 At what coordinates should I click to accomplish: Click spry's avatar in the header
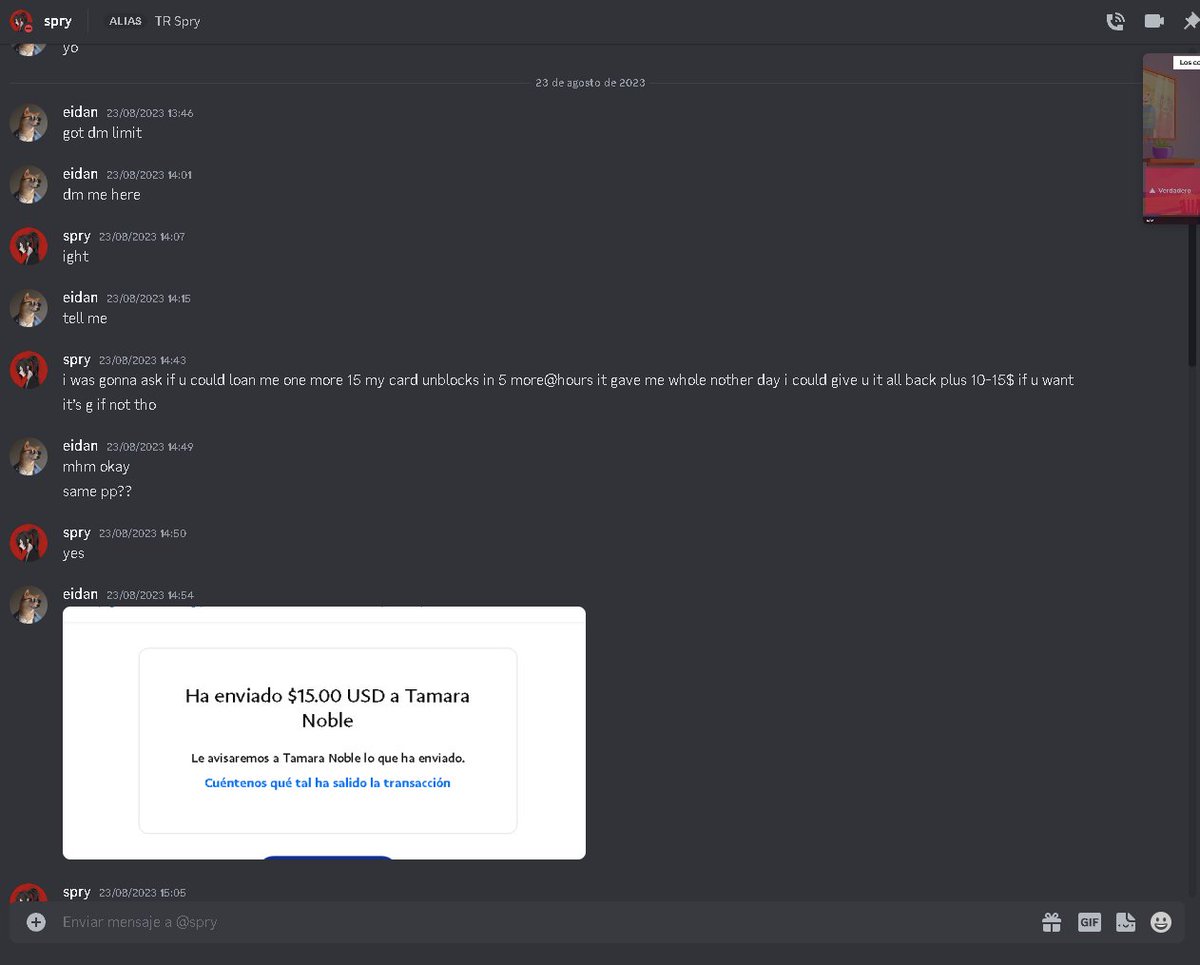(22, 21)
